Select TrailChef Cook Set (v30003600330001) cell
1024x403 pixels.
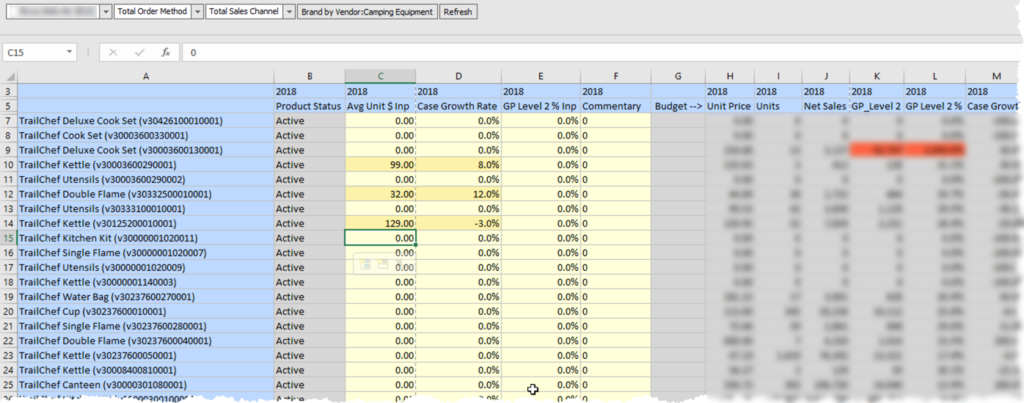146,136
